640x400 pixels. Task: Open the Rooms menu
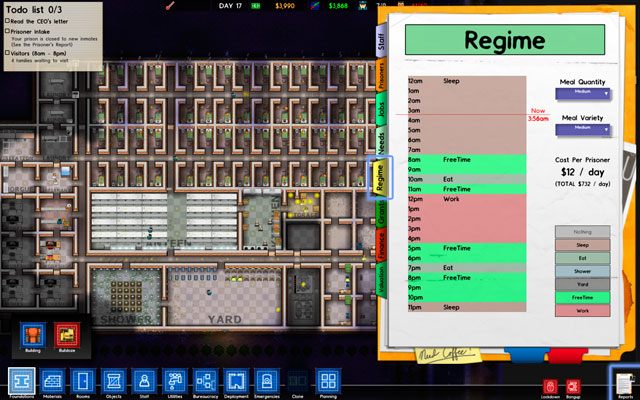pos(83,381)
